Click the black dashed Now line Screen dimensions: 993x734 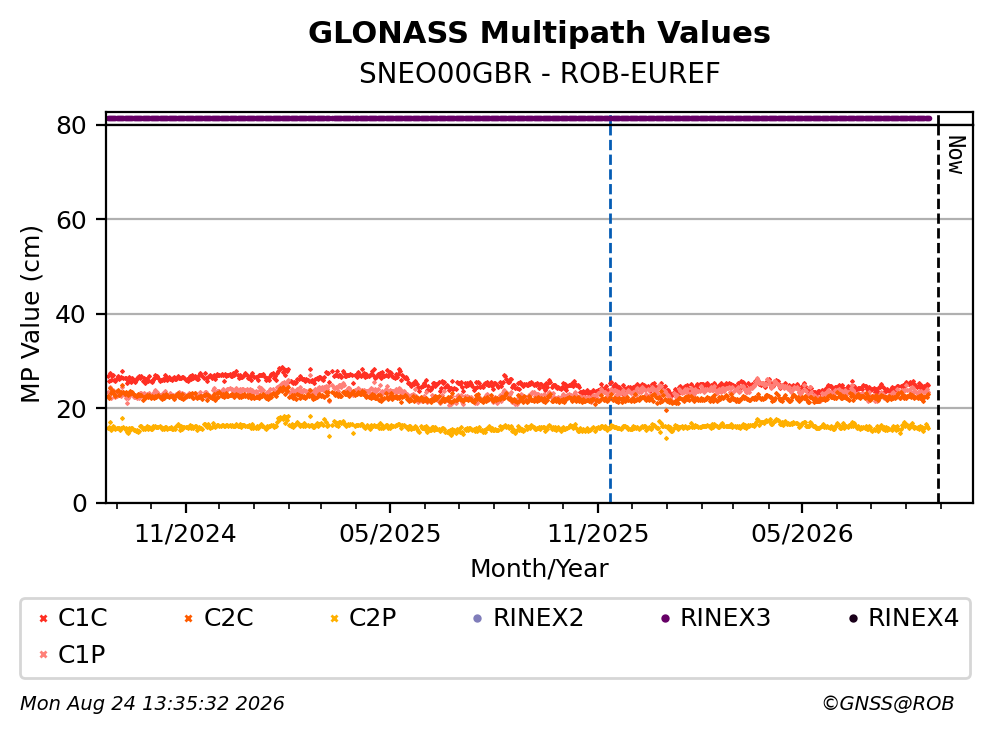click(x=938, y=310)
